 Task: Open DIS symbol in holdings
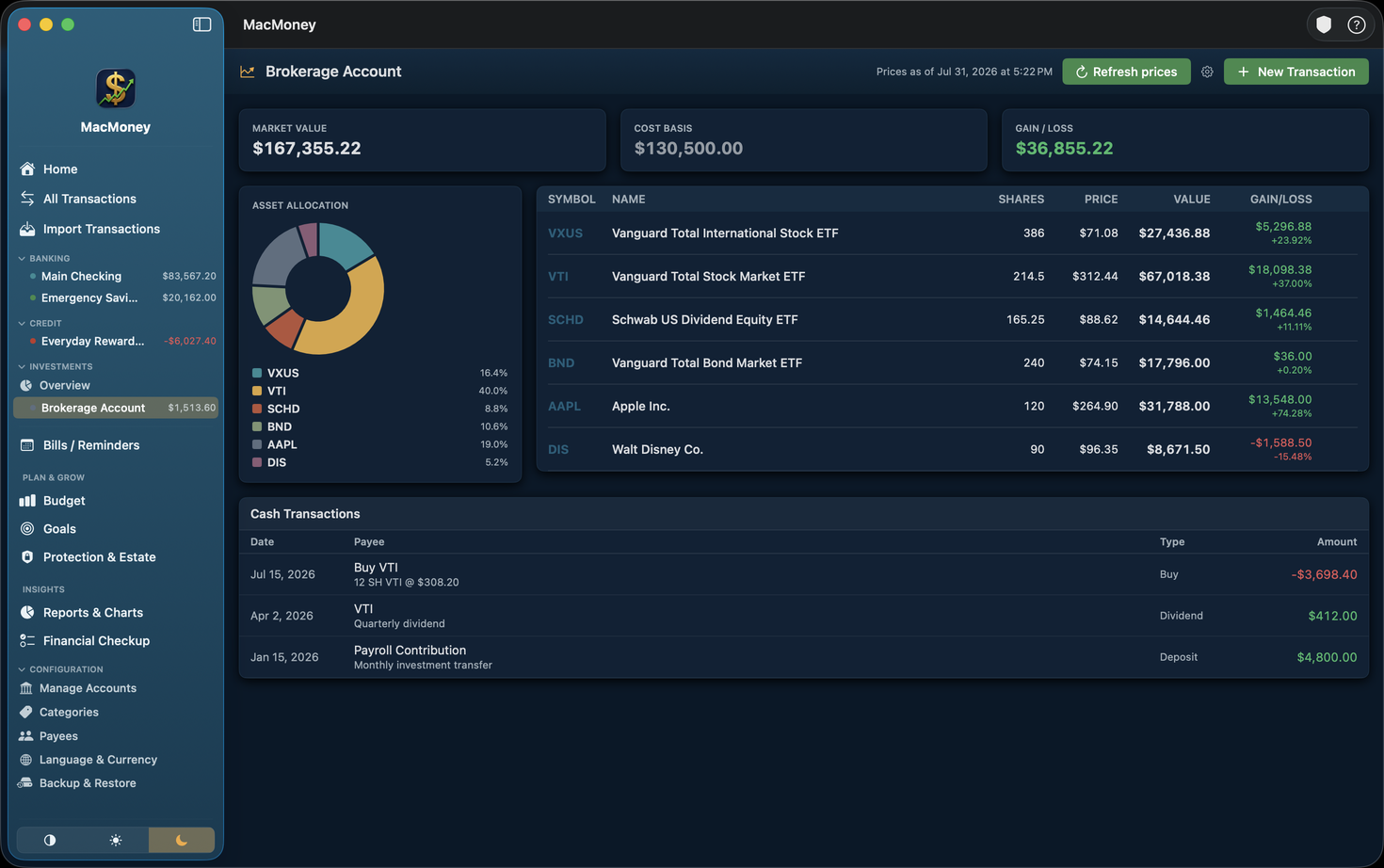(x=558, y=450)
